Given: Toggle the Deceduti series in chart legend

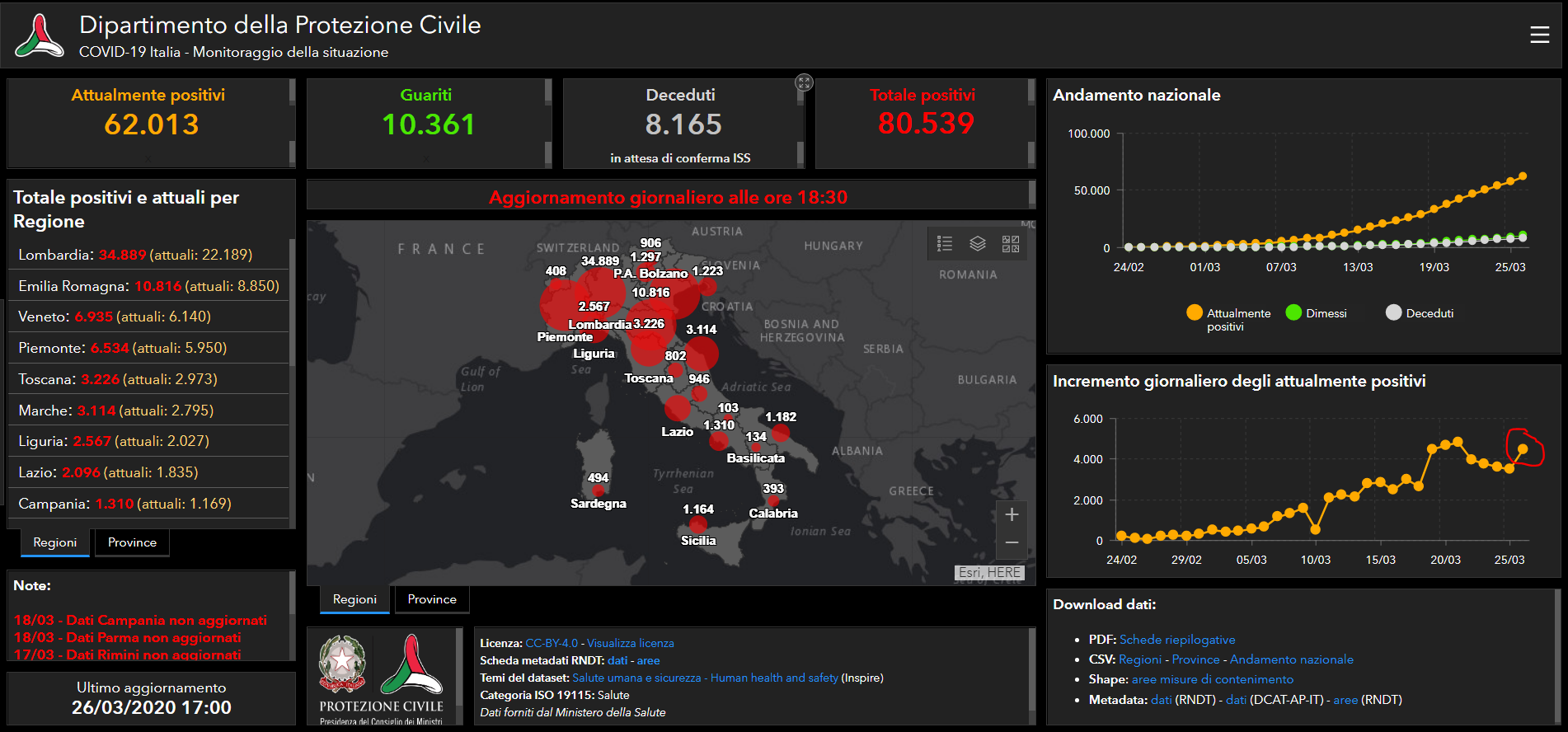Looking at the screenshot, I should [x=1420, y=313].
